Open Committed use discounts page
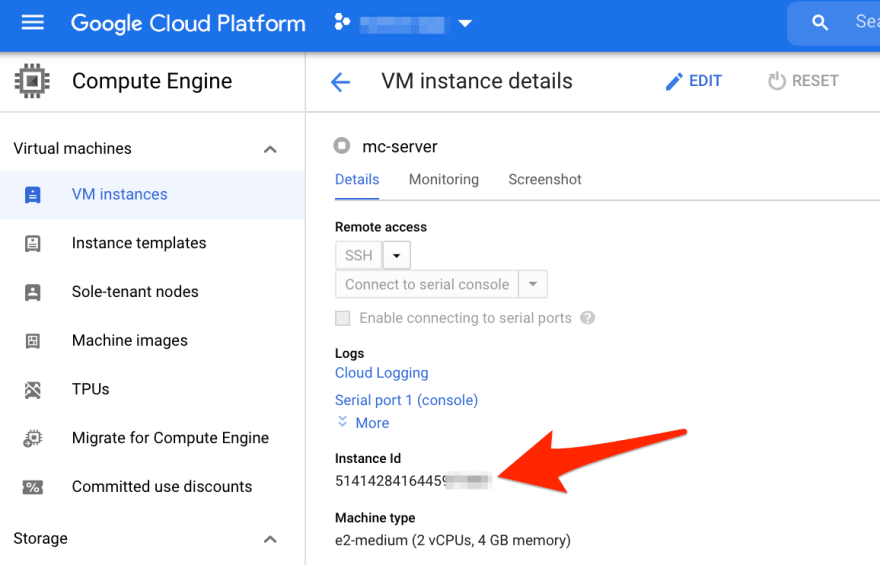This screenshot has height=565, width=880. point(162,486)
